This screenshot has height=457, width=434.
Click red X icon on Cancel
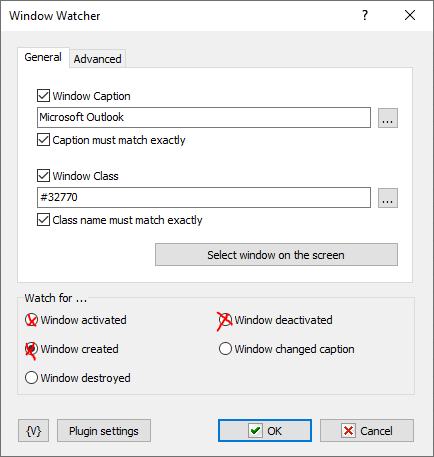pyautogui.click(x=348, y=431)
